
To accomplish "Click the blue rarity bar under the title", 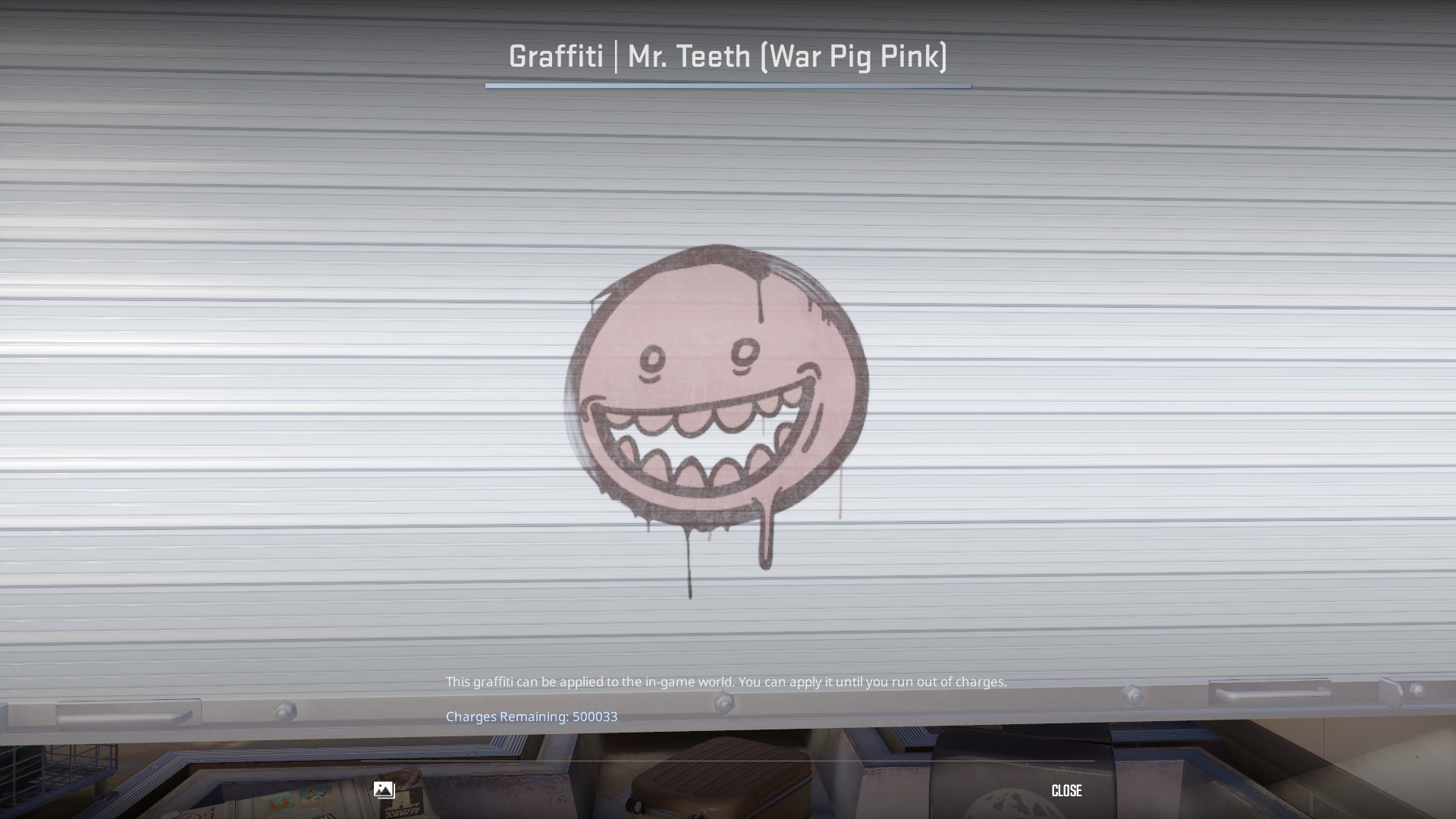I will (x=726, y=86).
